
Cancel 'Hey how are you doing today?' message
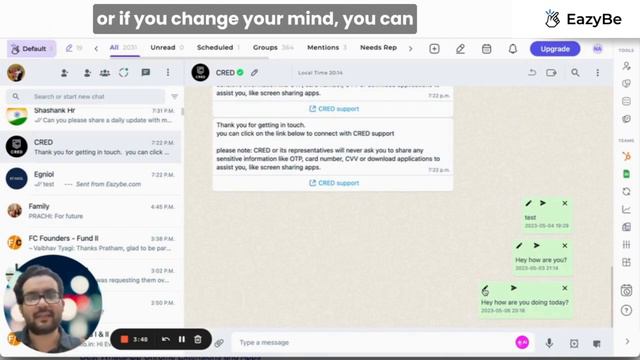pyautogui.click(x=565, y=288)
